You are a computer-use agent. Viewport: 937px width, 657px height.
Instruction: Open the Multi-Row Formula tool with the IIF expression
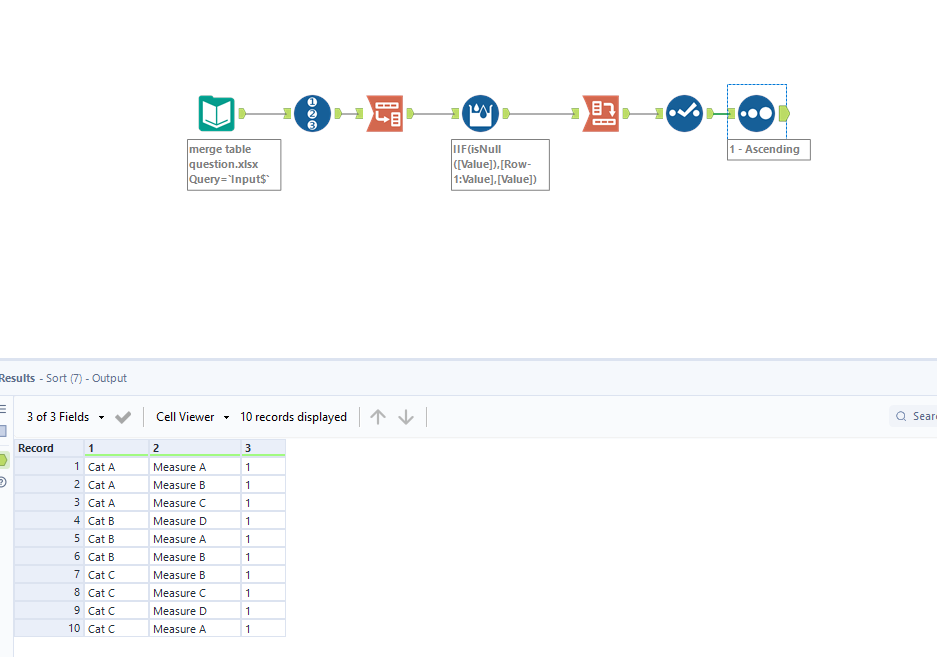pos(480,113)
